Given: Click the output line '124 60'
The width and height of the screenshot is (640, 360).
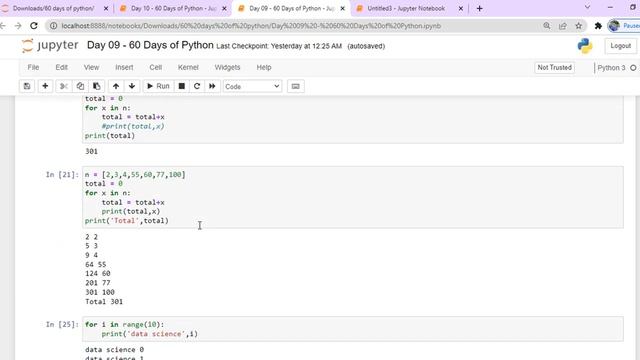Looking at the screenshot, I should pos(98,273).
